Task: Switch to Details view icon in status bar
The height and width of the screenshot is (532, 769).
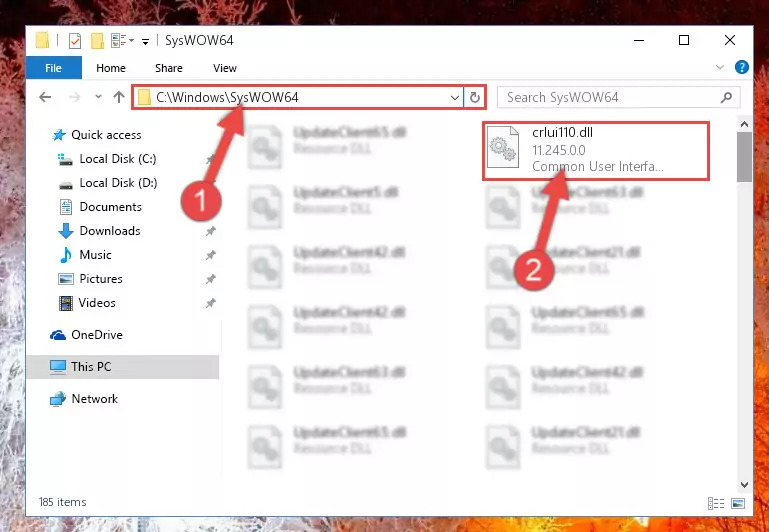Action: pos(716,503)
